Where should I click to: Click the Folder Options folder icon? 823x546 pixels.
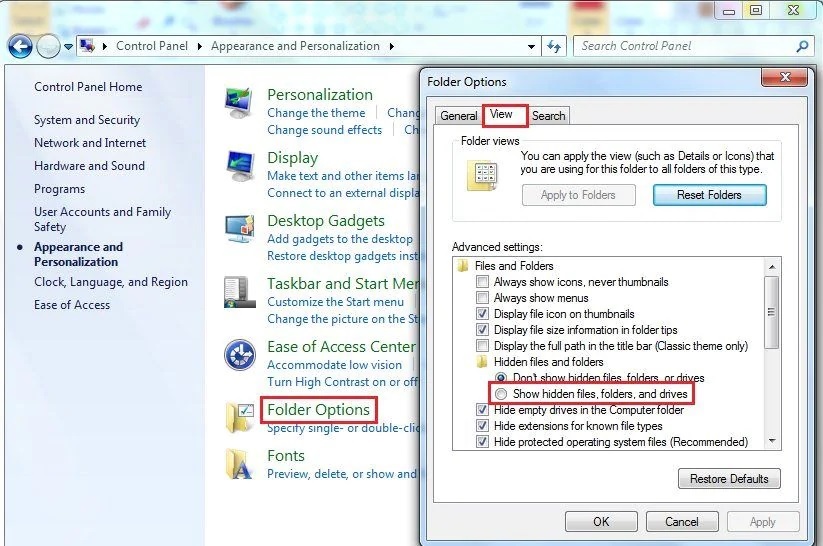240,418
